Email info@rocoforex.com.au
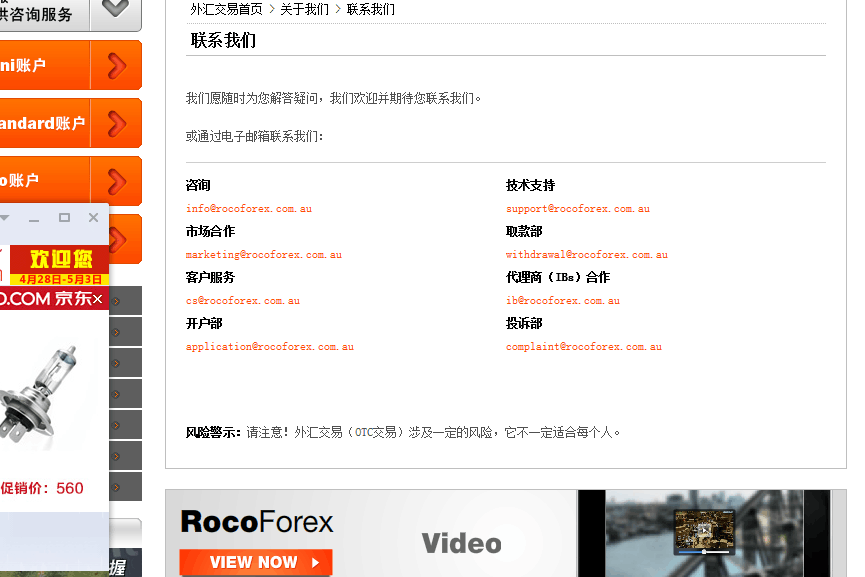 (249, 209)
